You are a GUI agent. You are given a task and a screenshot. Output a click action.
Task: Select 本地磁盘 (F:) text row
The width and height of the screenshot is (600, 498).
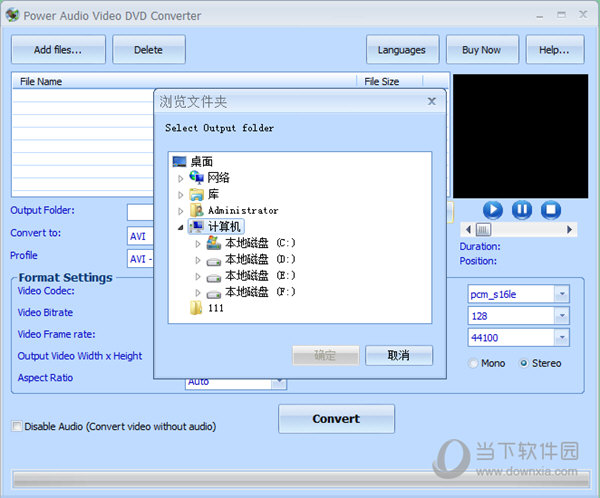260,292
